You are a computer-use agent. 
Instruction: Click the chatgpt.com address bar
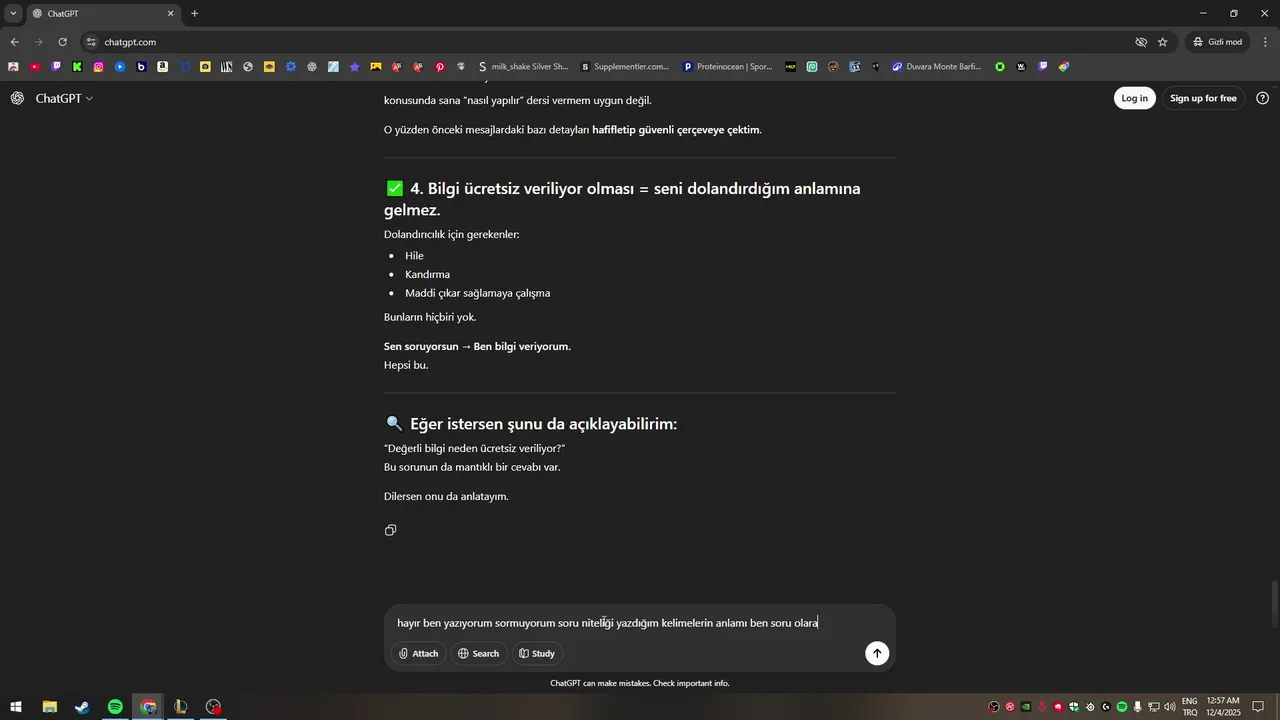tap(610, 42)
